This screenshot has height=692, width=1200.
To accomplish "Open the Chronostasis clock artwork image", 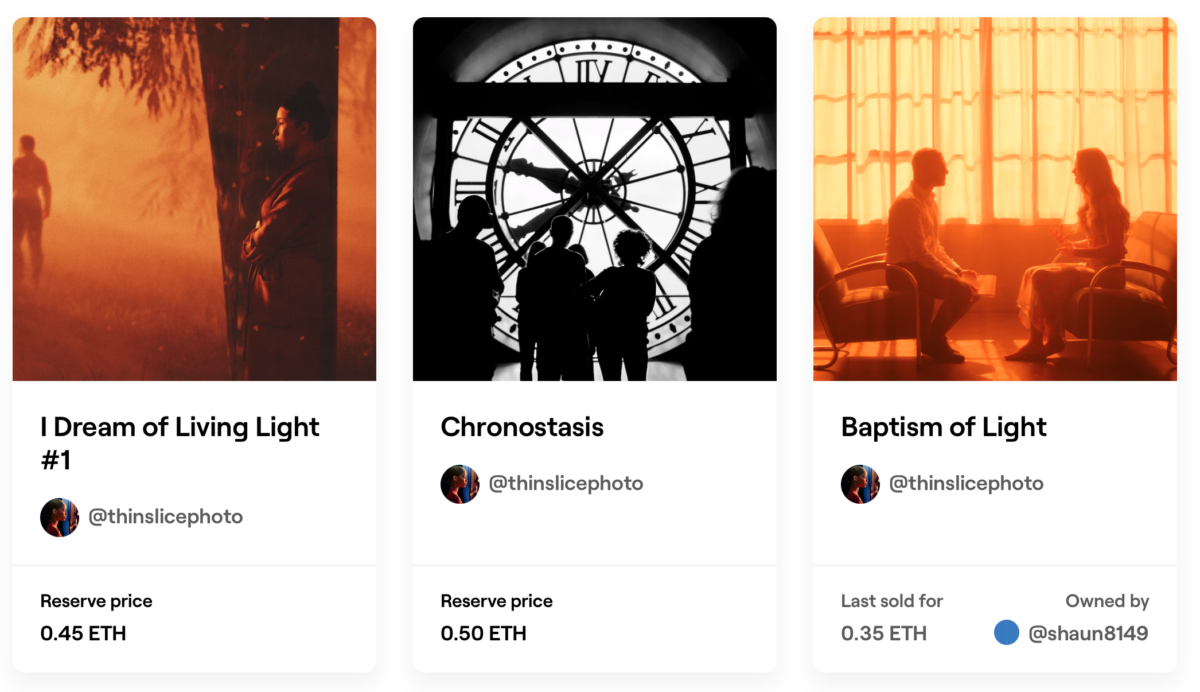I will click(x=594, y=199).
